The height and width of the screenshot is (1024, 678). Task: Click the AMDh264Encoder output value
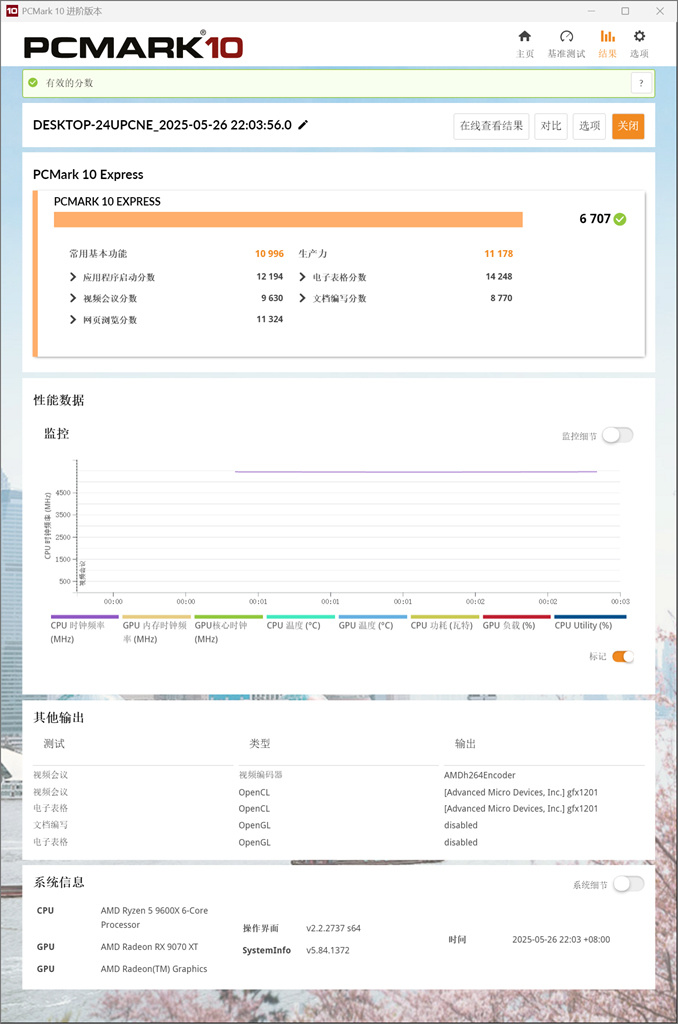click(479, 775)
